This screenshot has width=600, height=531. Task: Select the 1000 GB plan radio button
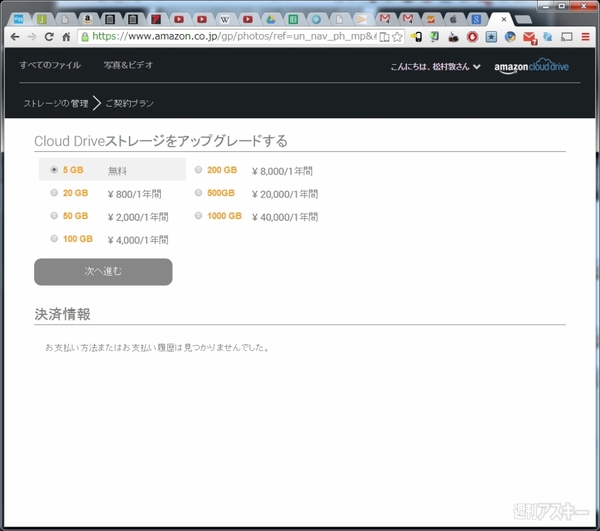click(x=198, y=215)
